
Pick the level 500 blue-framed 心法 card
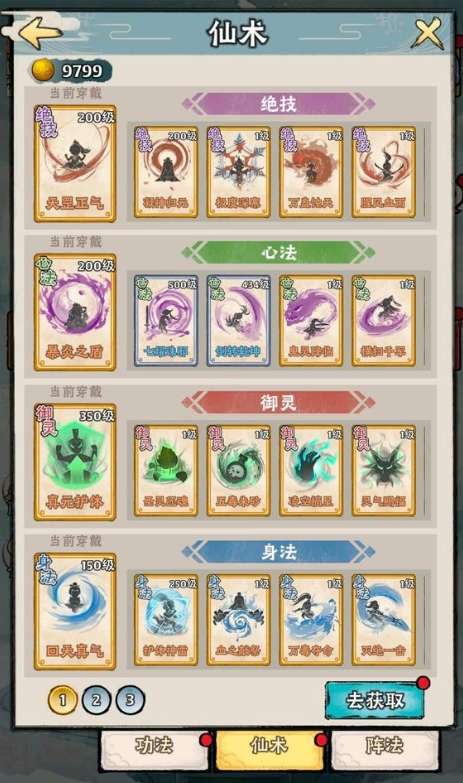coord(166,321)
